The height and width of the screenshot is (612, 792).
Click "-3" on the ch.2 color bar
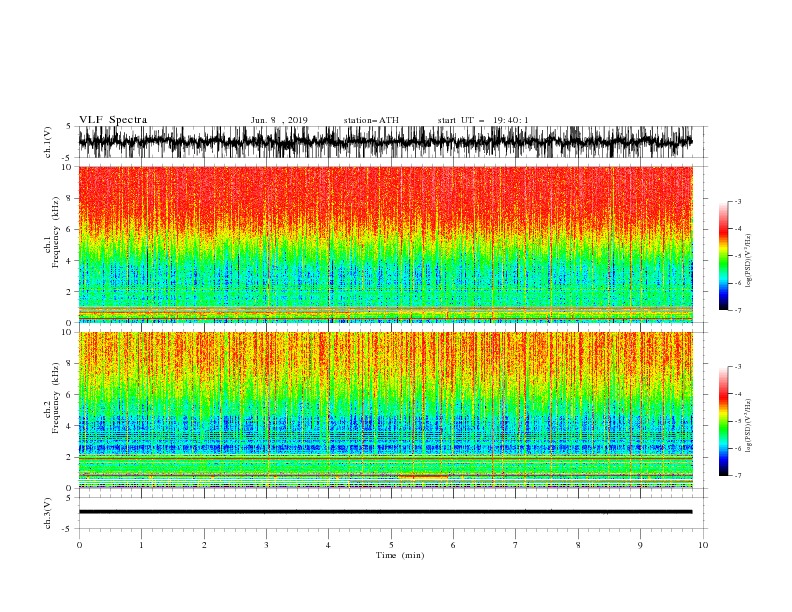(738, 367)
